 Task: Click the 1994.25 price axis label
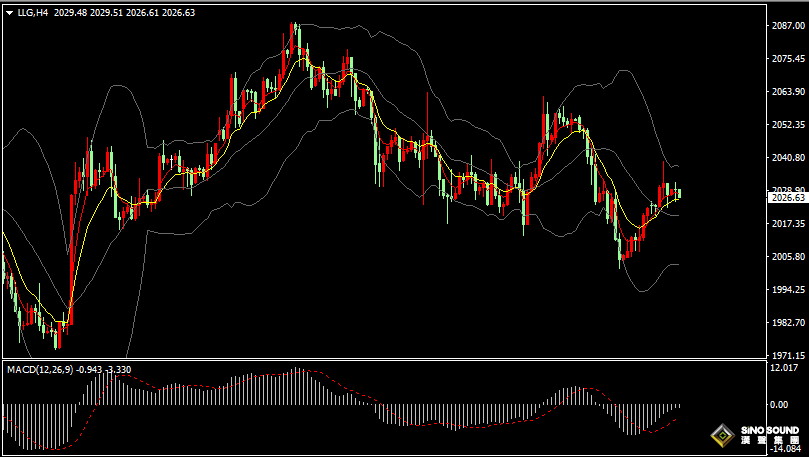(788, 289)
